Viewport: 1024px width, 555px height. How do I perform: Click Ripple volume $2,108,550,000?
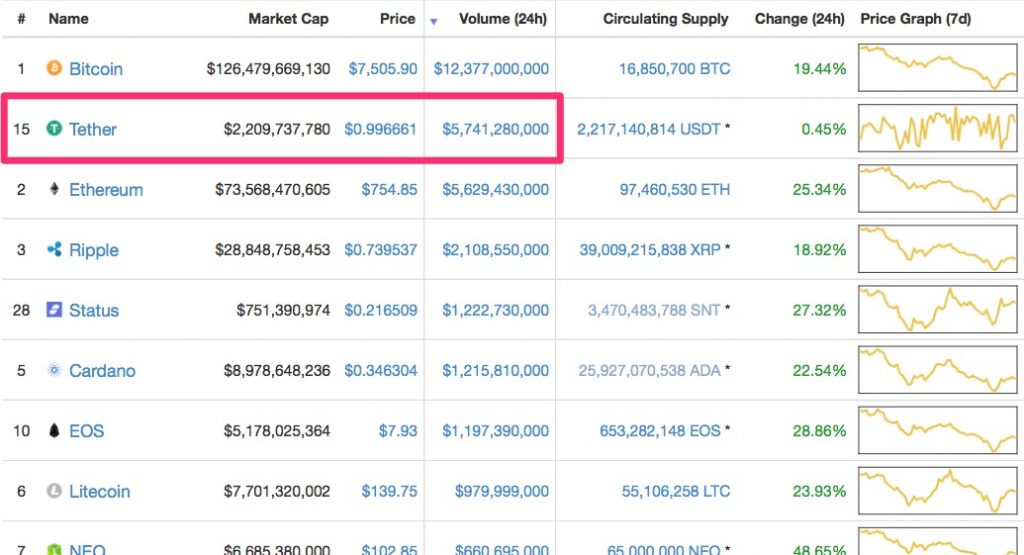496,250
